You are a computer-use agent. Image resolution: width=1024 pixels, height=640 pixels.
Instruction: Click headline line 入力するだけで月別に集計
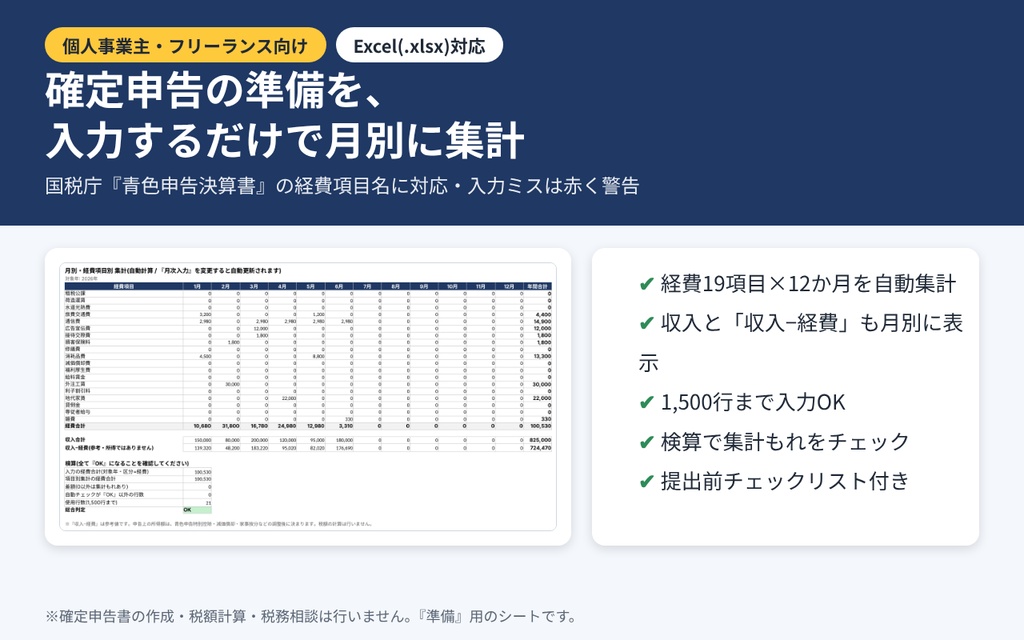[x=285, y=139]
